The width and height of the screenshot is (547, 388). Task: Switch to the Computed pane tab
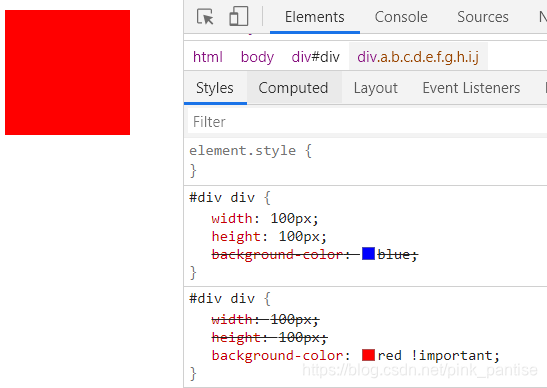(x=293, y=88)
